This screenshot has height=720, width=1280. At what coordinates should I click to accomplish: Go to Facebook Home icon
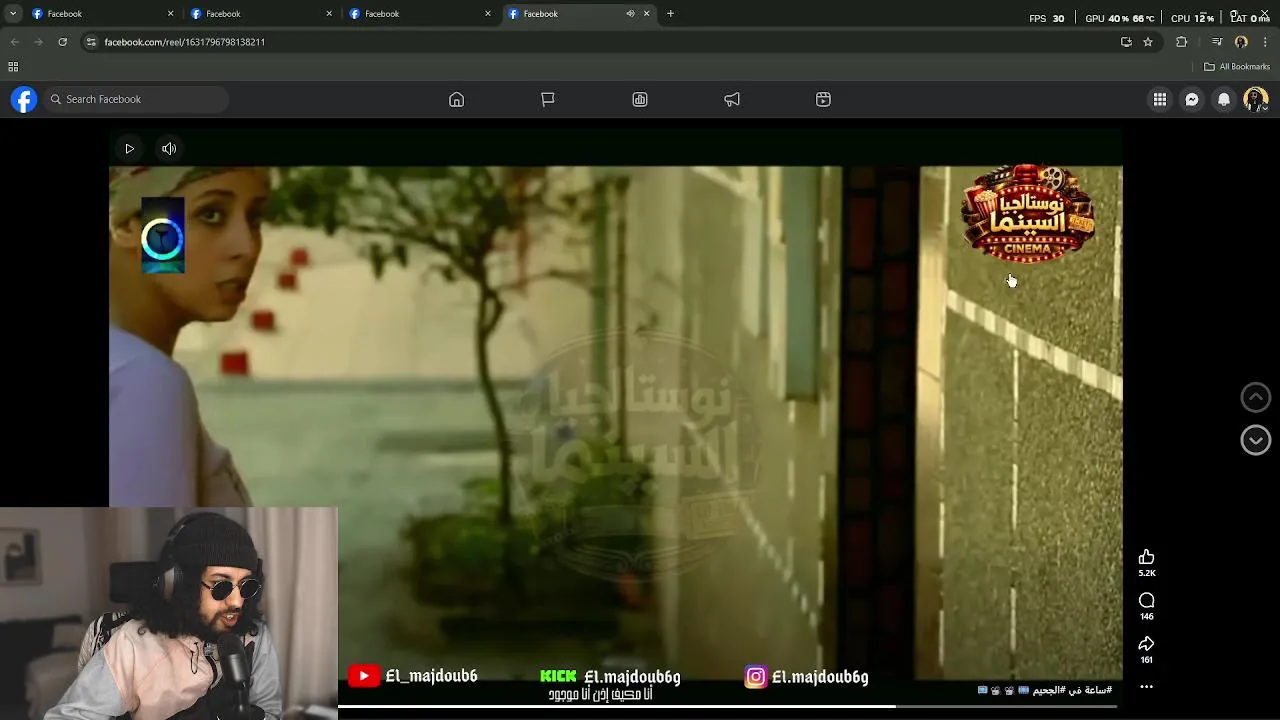coord(456,99)
